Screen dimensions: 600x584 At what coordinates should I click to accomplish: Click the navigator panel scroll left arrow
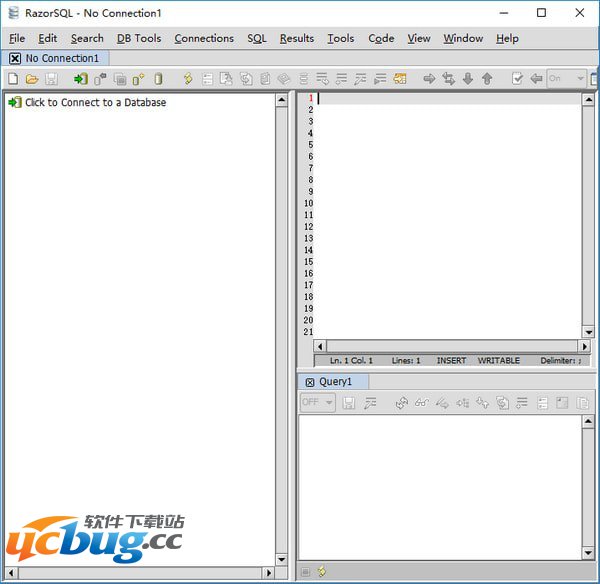click(11, 573)
